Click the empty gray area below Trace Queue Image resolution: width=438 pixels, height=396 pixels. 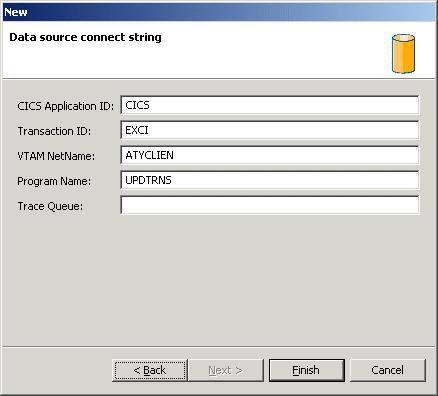pyautogui.click(x=219, y=280)
